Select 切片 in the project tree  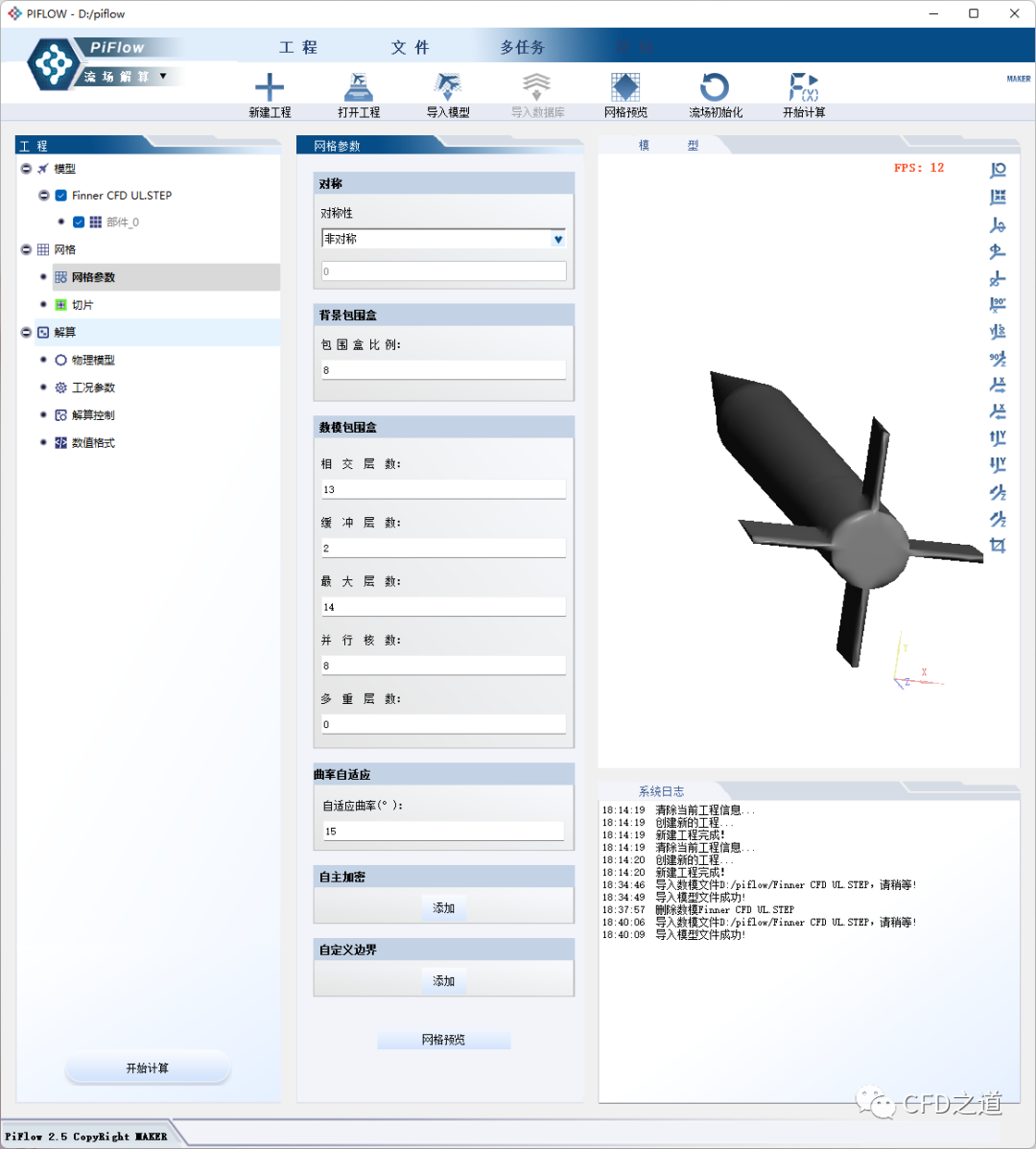(82, 305)
